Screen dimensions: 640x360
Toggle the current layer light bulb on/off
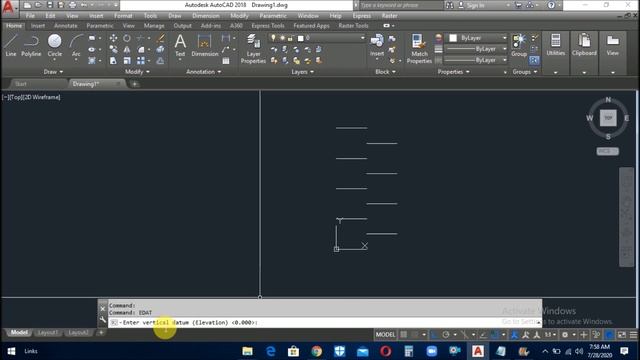pos(273,38)
